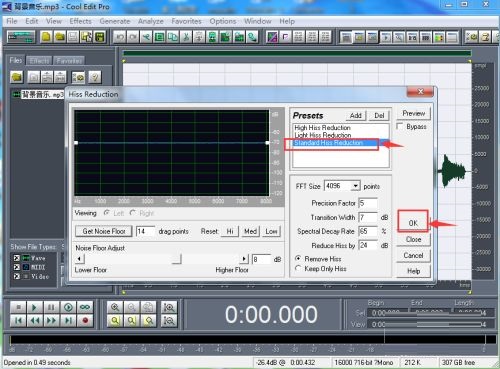
Task: Click the right arrow of Noise Floor Adjust slider
Action: [x=244, y=259]
